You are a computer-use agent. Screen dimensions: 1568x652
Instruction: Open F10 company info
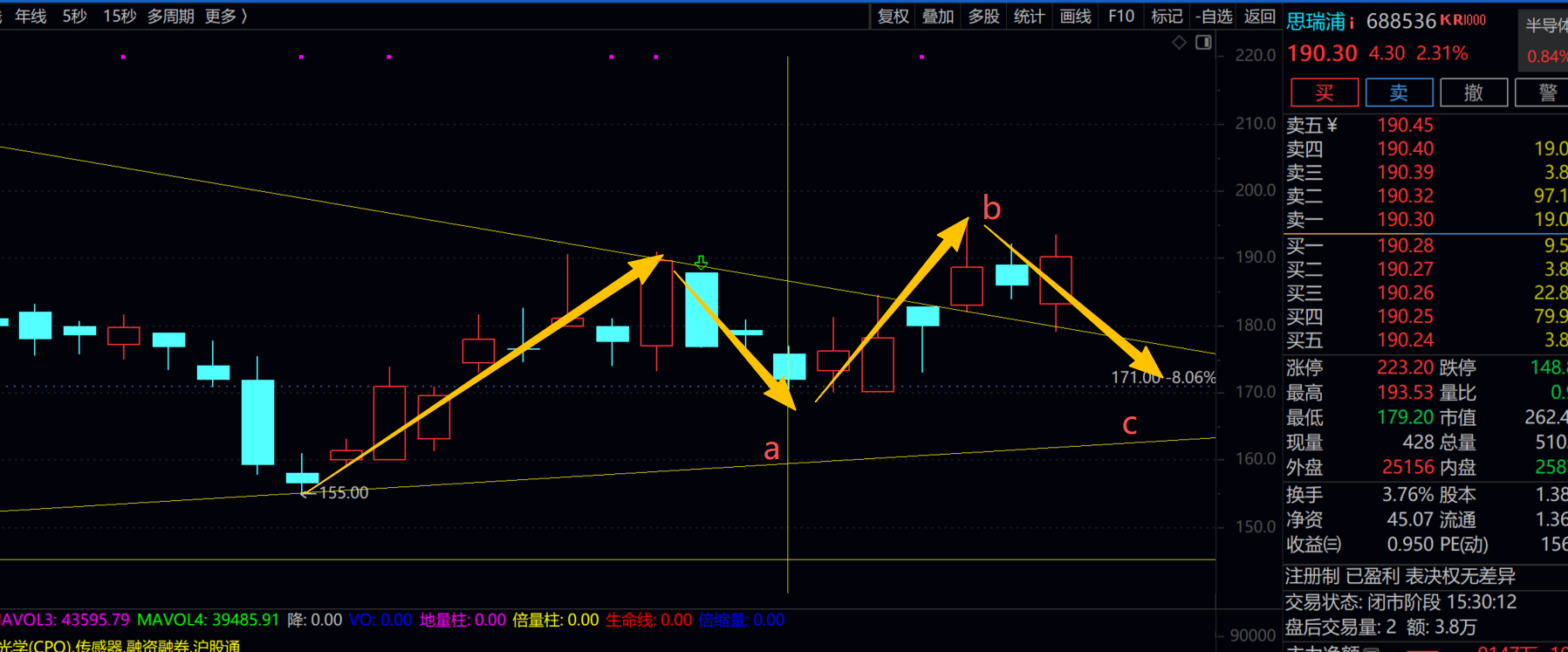tap(1120, 16)
